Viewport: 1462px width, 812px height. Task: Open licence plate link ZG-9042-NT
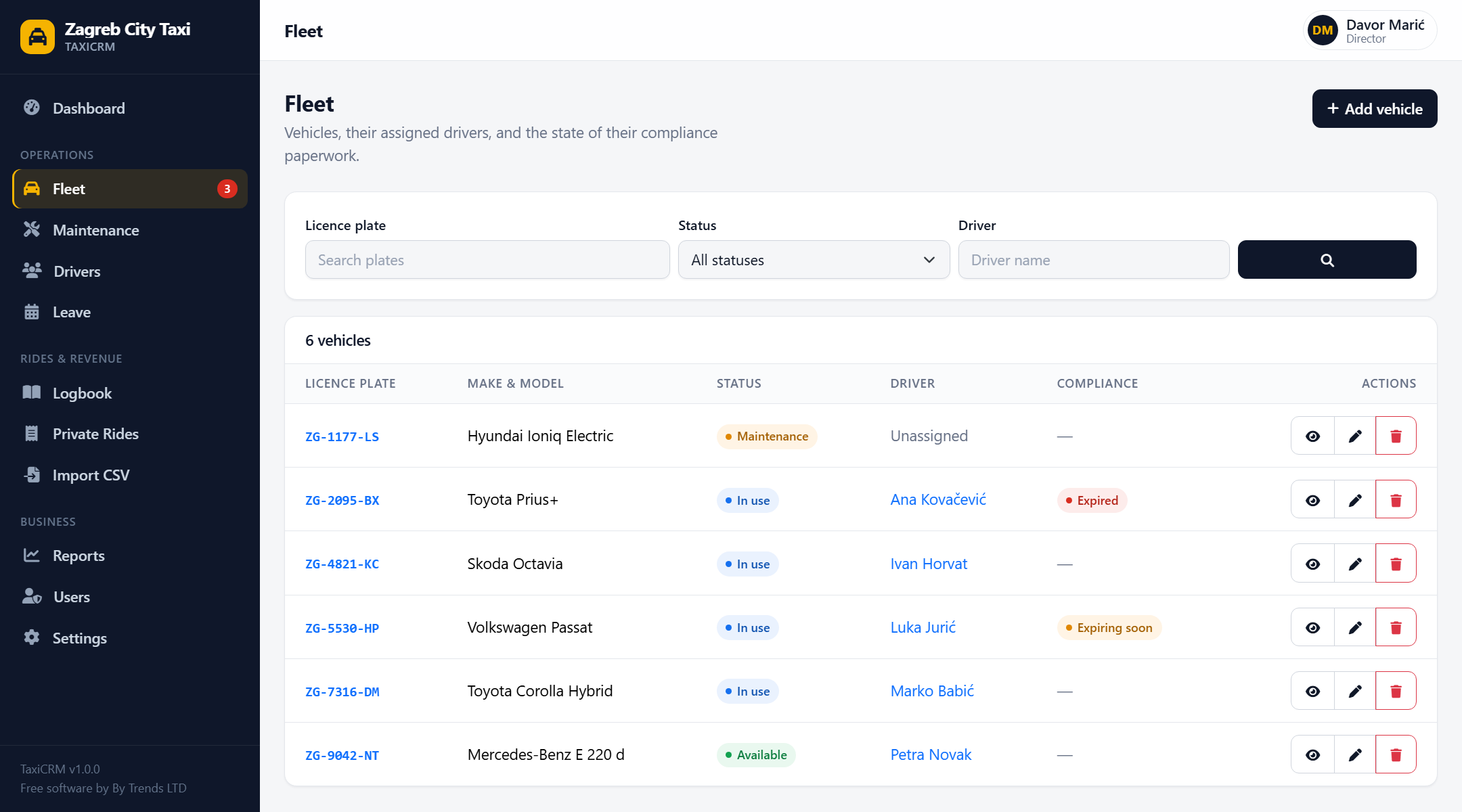click(x=342, y=756)
